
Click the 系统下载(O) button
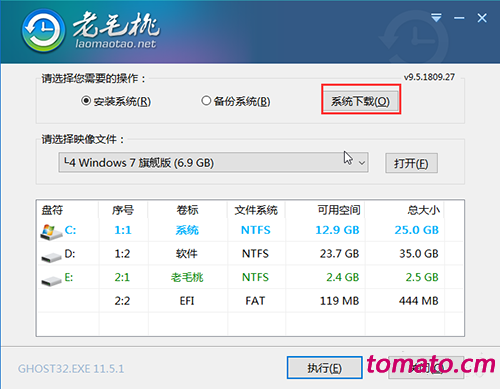click(360, 101)
